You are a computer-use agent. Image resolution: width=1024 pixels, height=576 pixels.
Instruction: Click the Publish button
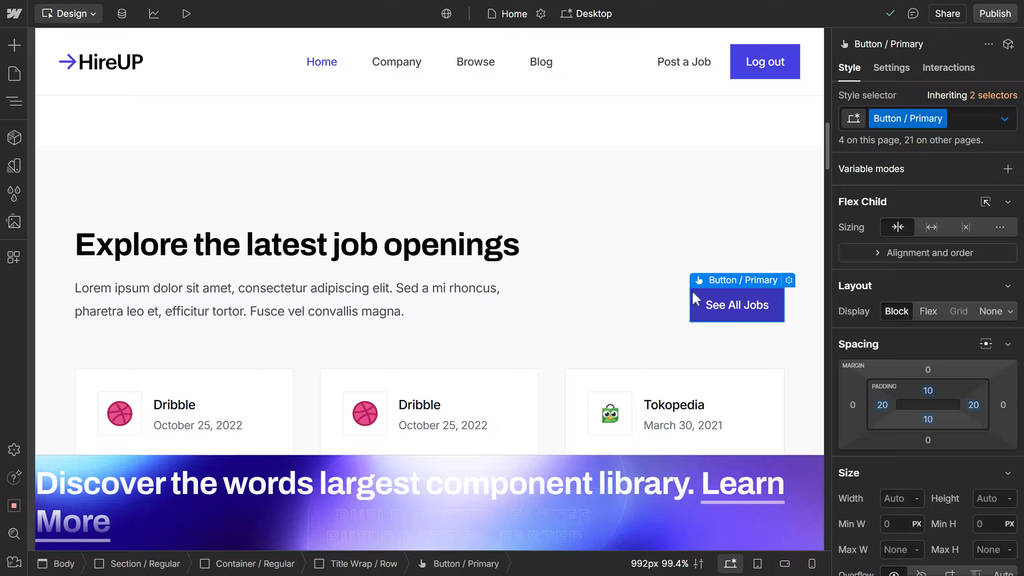tap(994, 14)
